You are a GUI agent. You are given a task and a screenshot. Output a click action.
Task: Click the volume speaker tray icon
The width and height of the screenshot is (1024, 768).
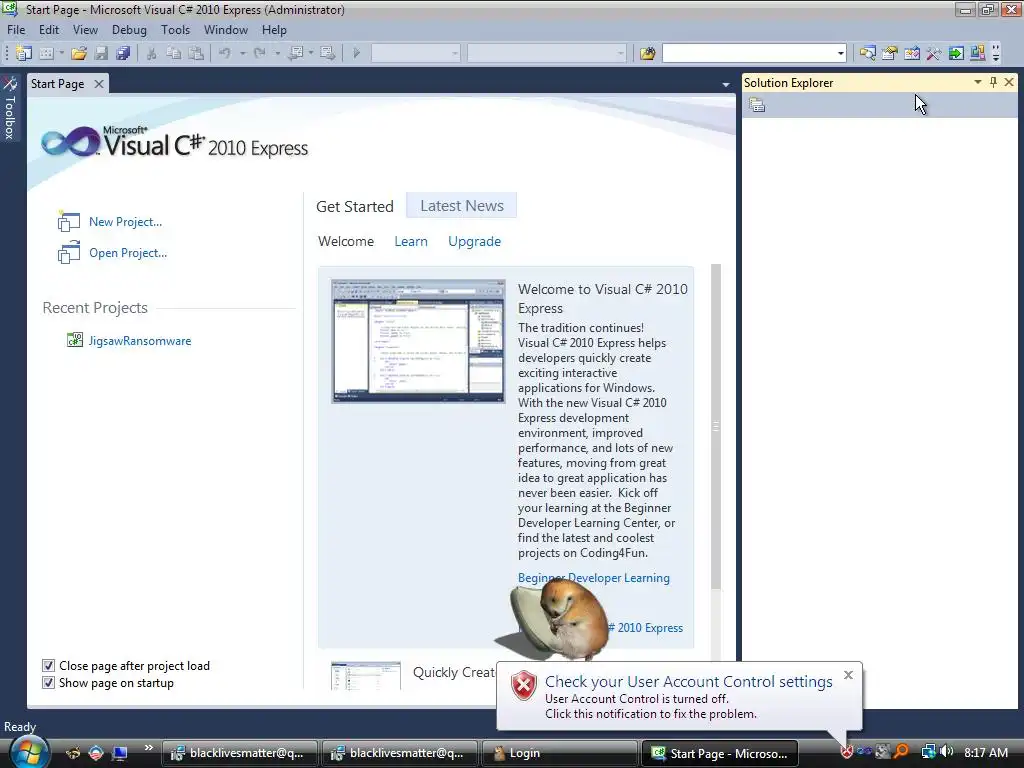947,752
